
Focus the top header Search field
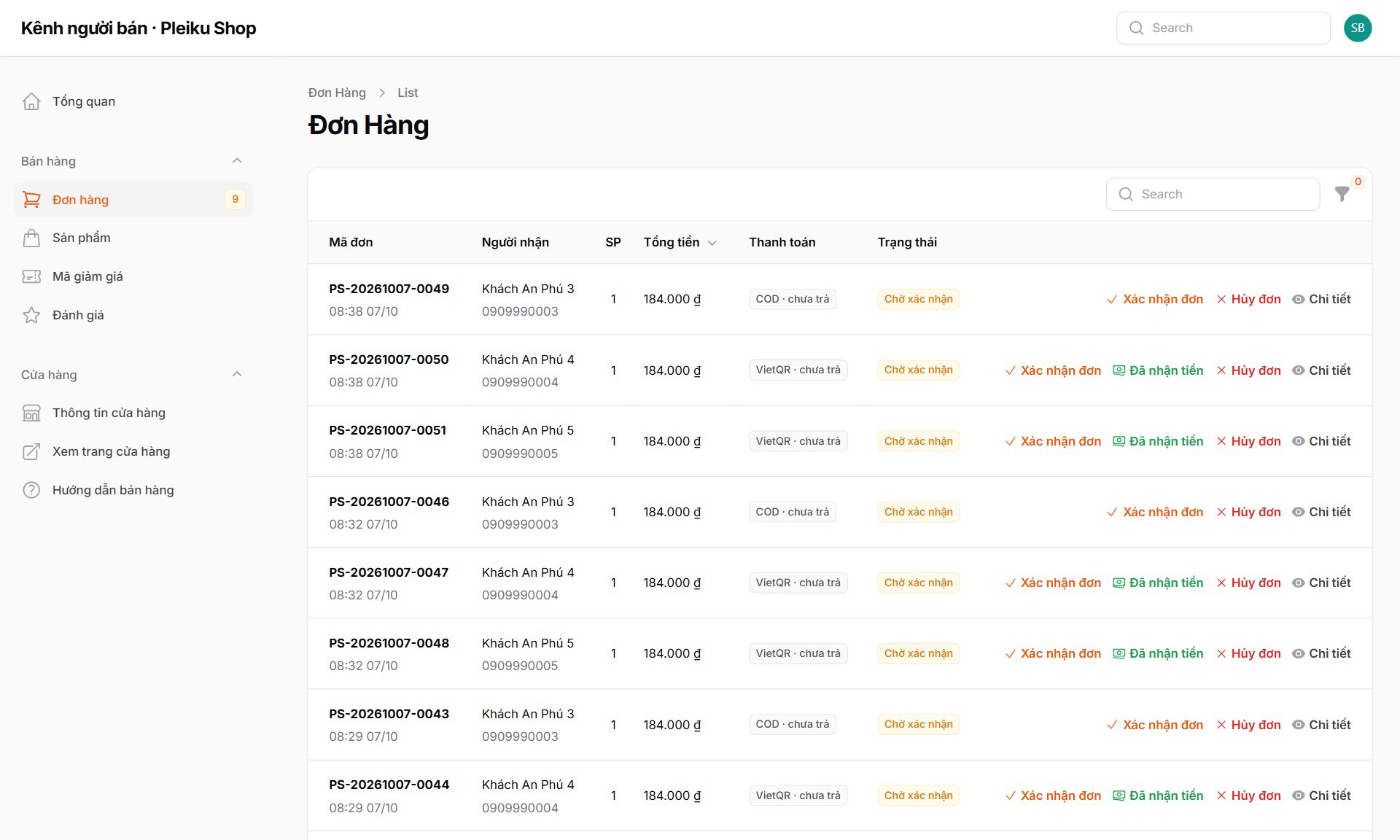[1224, 28]
